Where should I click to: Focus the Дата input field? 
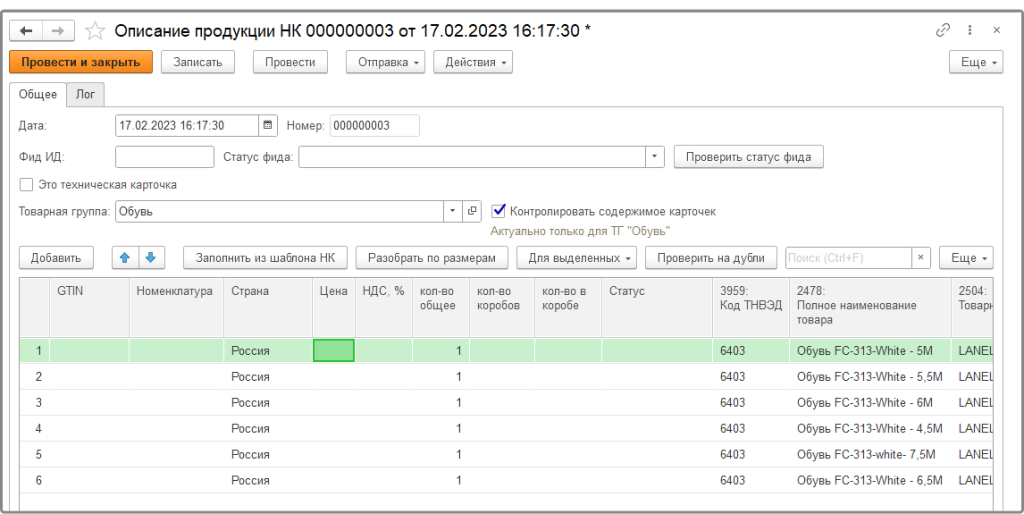coord(187,125)
